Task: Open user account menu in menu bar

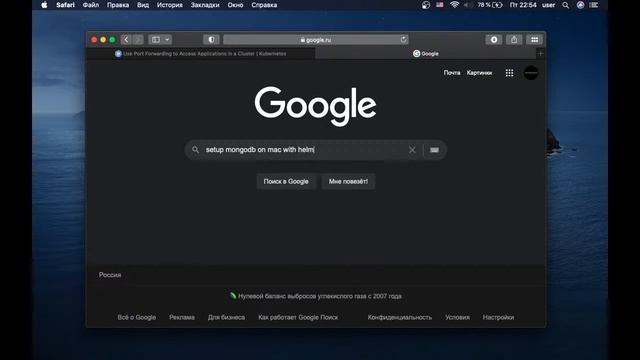Action: [548, 5]
